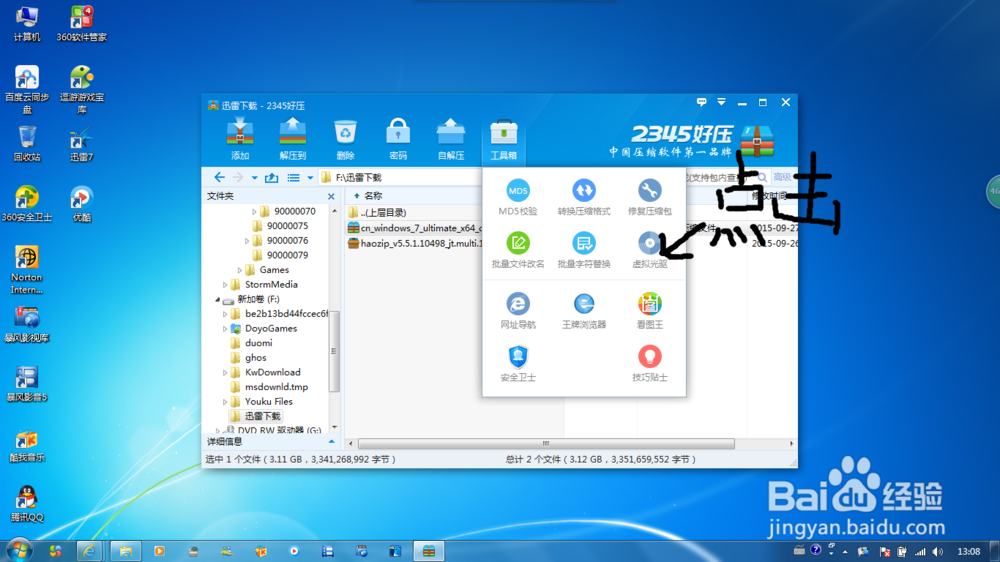
Task: Open the title bar menu dropdown icon
Action: tap(721, 102)
